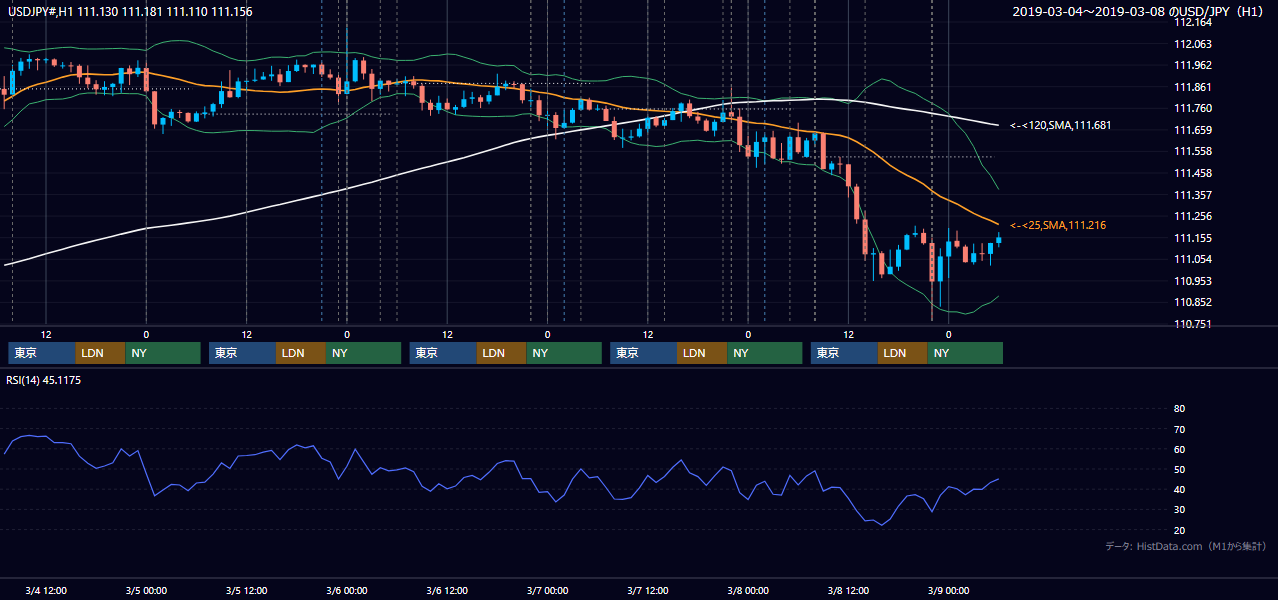Screen dimensions: 1278x600
Task: Click the 110.751 price axis label
Action: coord(1192,324)
